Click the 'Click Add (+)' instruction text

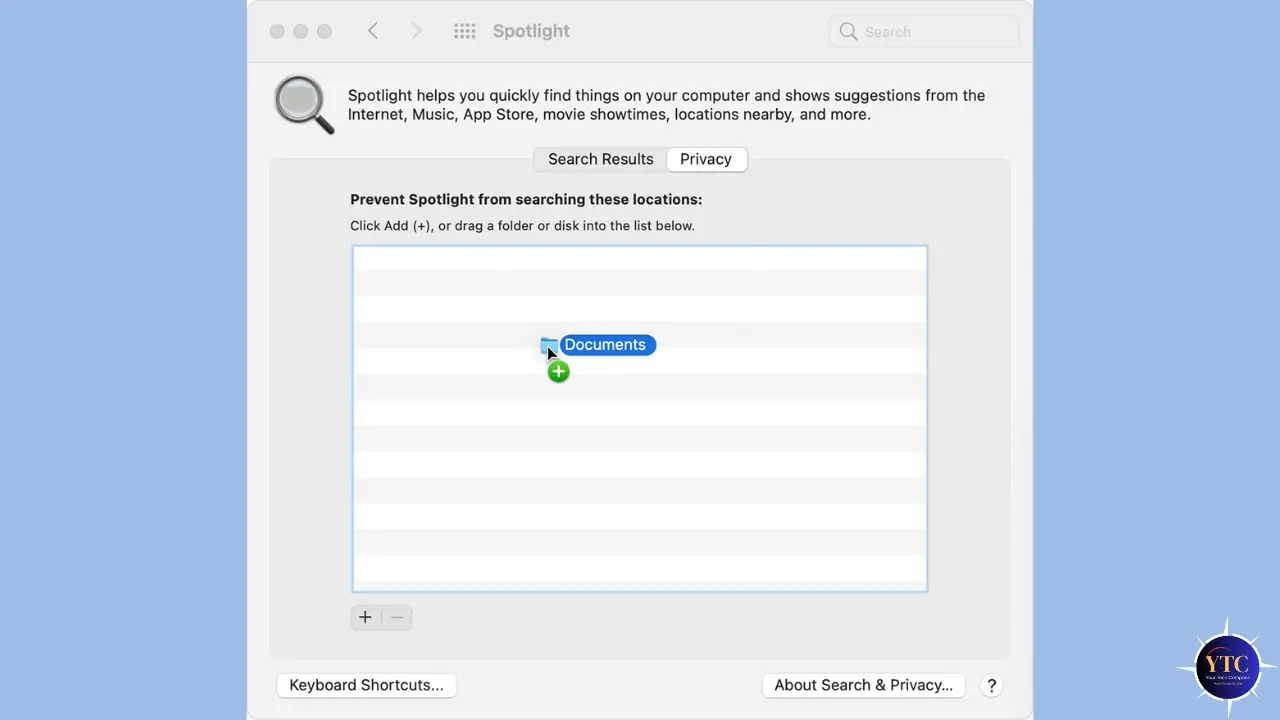tap(522, 226)
